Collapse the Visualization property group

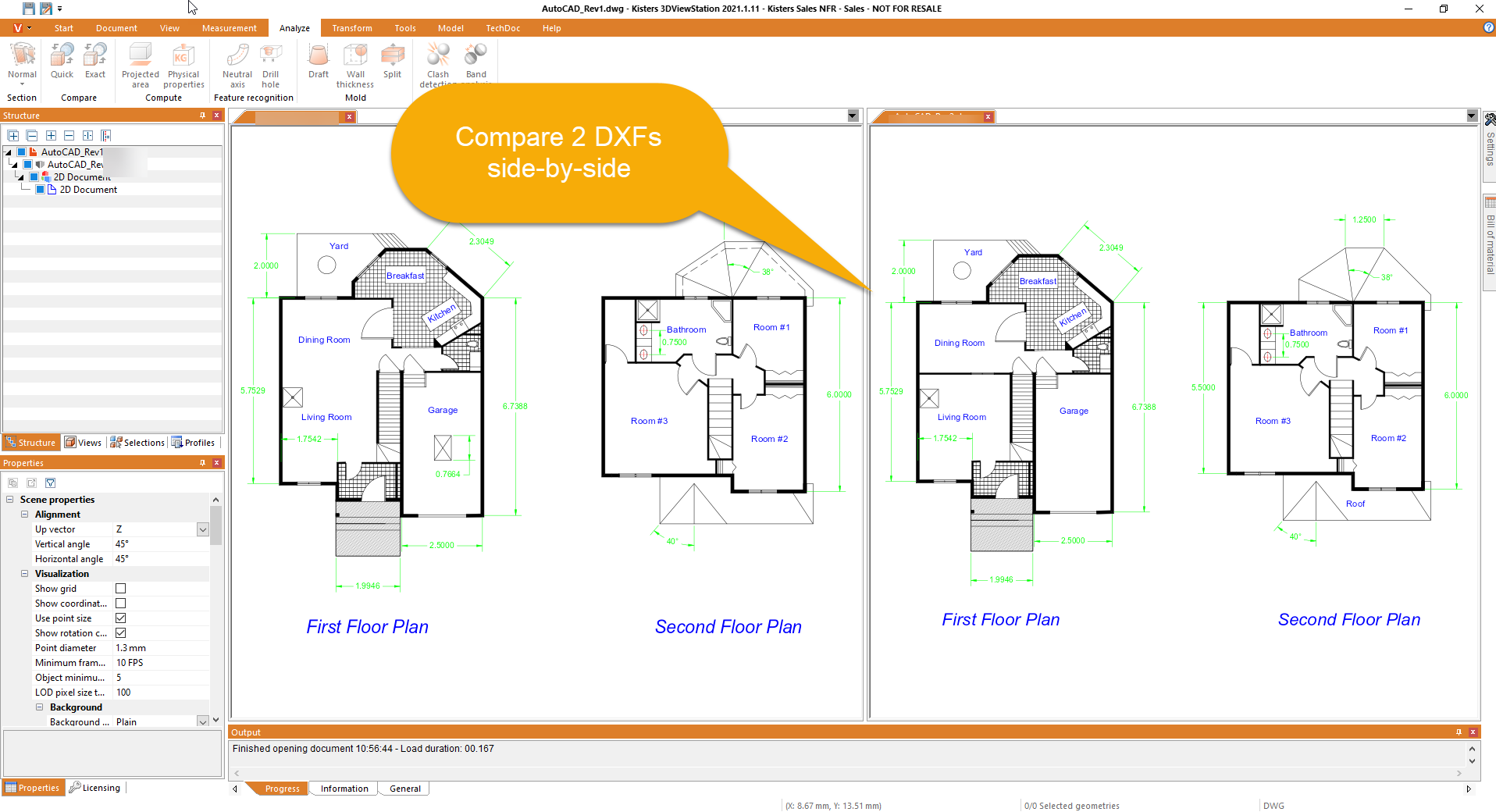[24, 574]
